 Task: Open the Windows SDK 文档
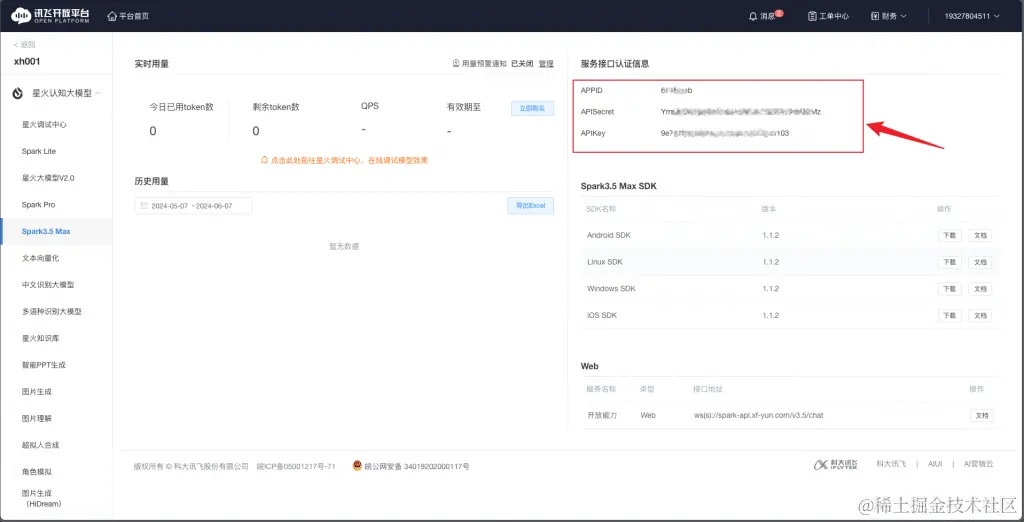pyautogui.click(x=980, y=289)
